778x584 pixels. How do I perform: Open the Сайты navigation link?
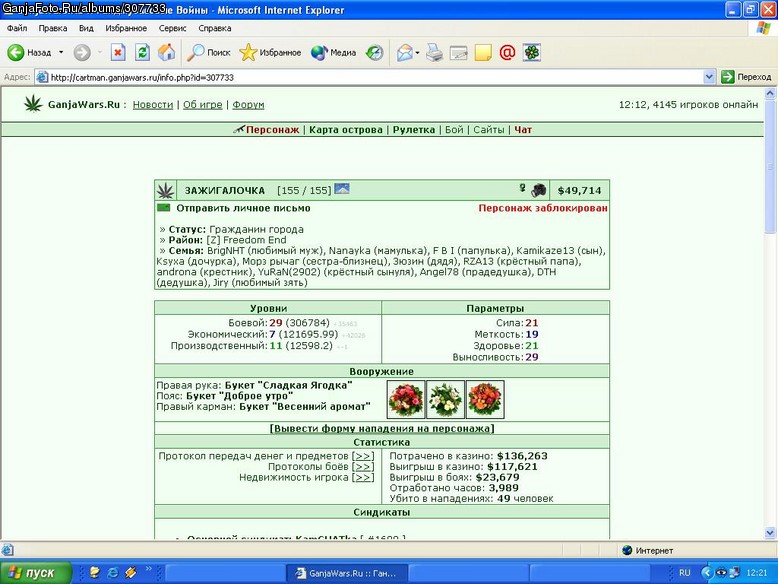489,130
